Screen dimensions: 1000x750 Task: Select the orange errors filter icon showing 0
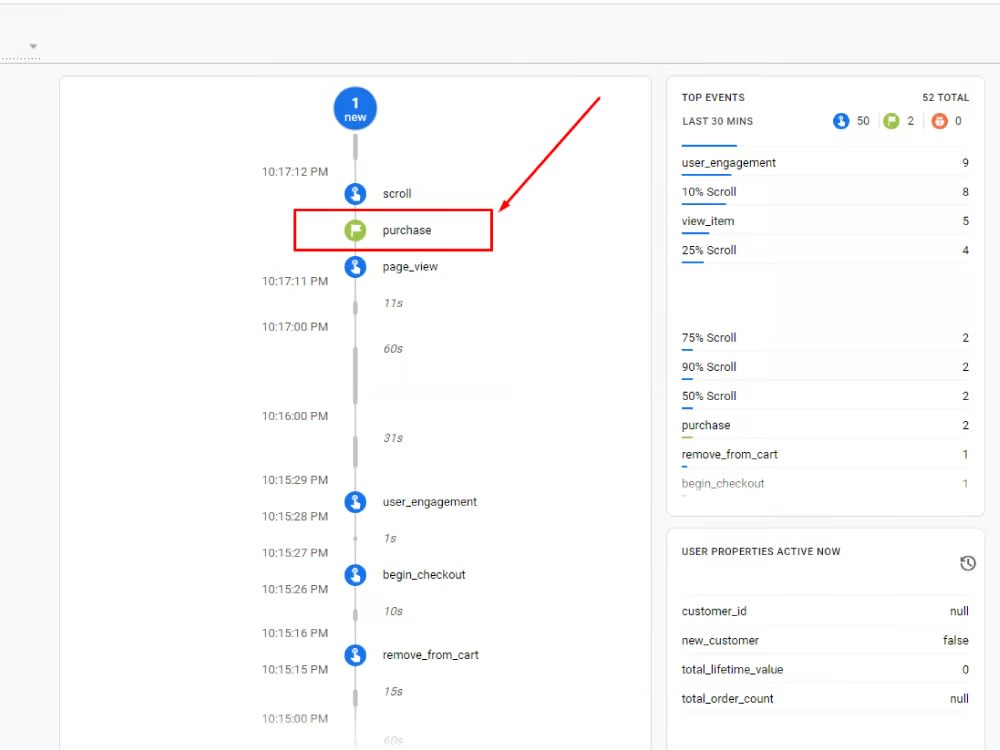pos(939,121)
